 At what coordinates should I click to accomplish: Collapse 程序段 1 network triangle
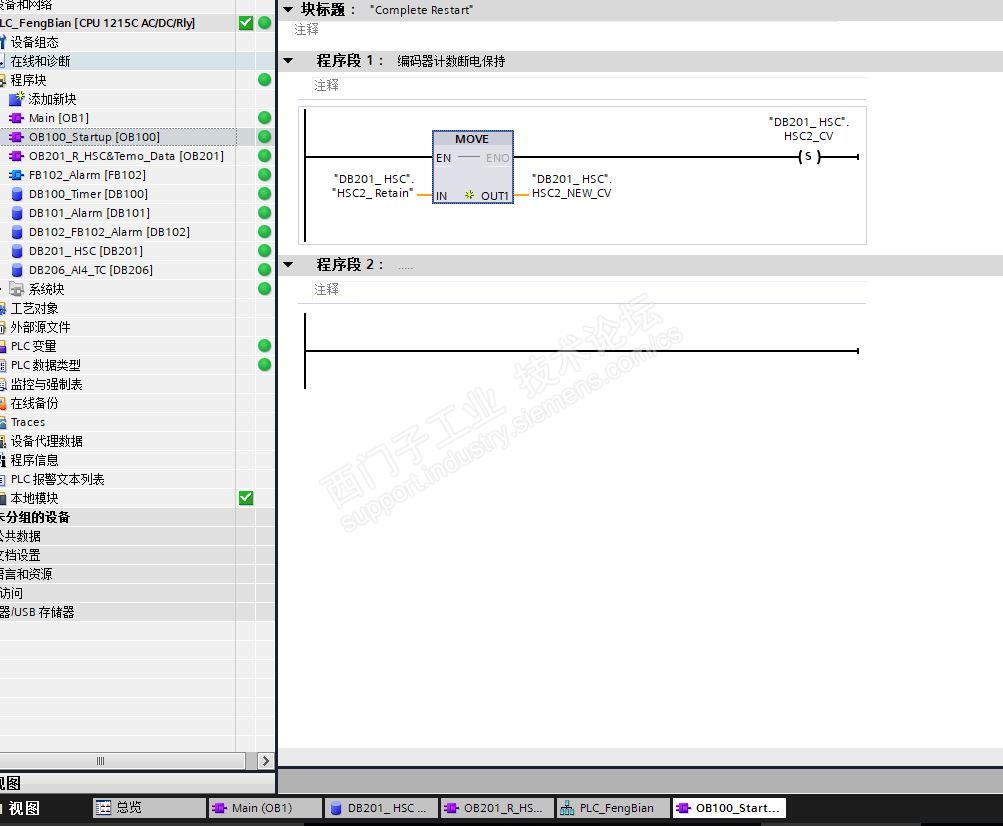point(288,61)
